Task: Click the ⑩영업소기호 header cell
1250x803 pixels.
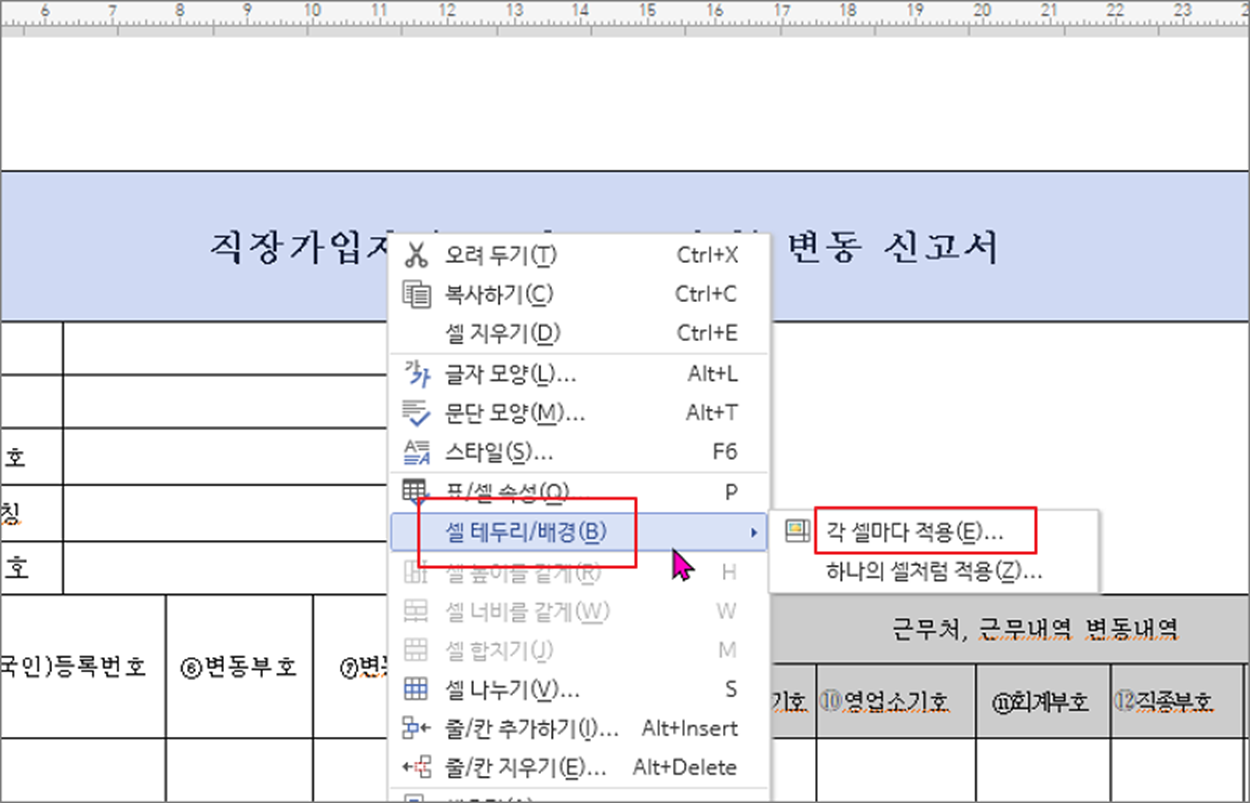Action: click(x=895, y=701)
